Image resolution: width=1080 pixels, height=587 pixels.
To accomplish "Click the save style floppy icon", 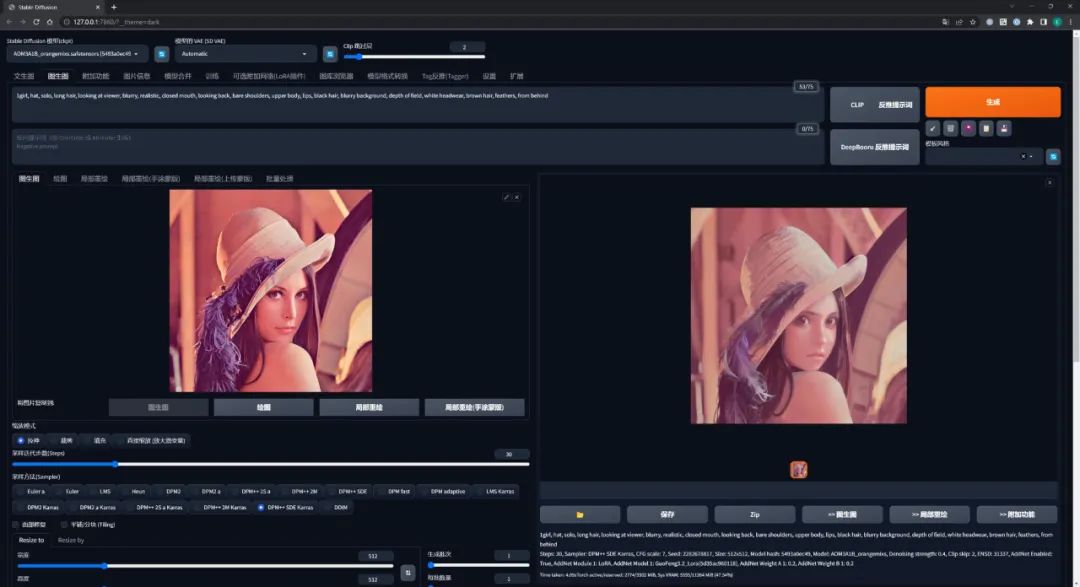I will (x=1004, y=128).
